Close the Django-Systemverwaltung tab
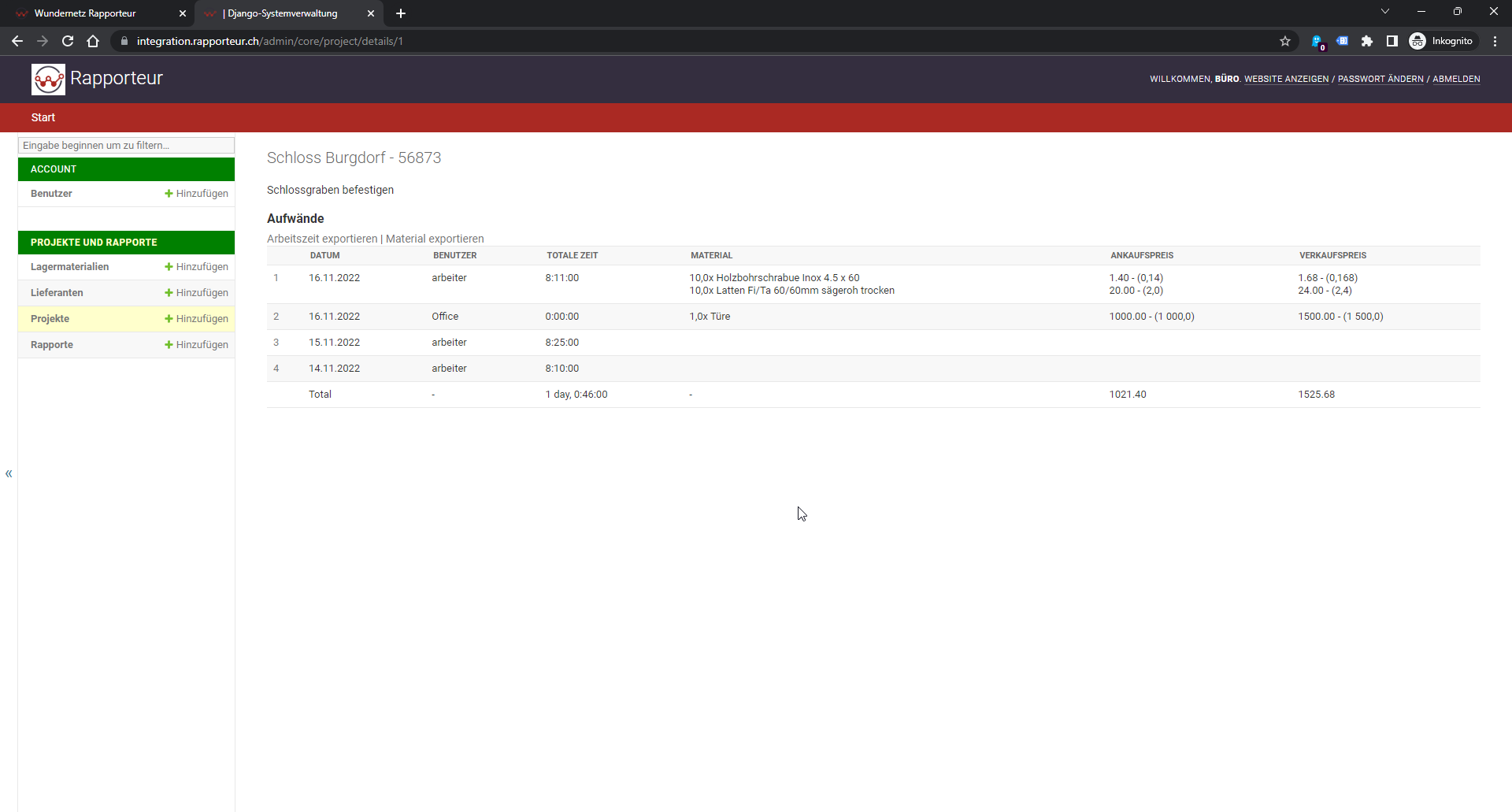Viewport: 1512px width, 812px height. (x=371, y=13)
